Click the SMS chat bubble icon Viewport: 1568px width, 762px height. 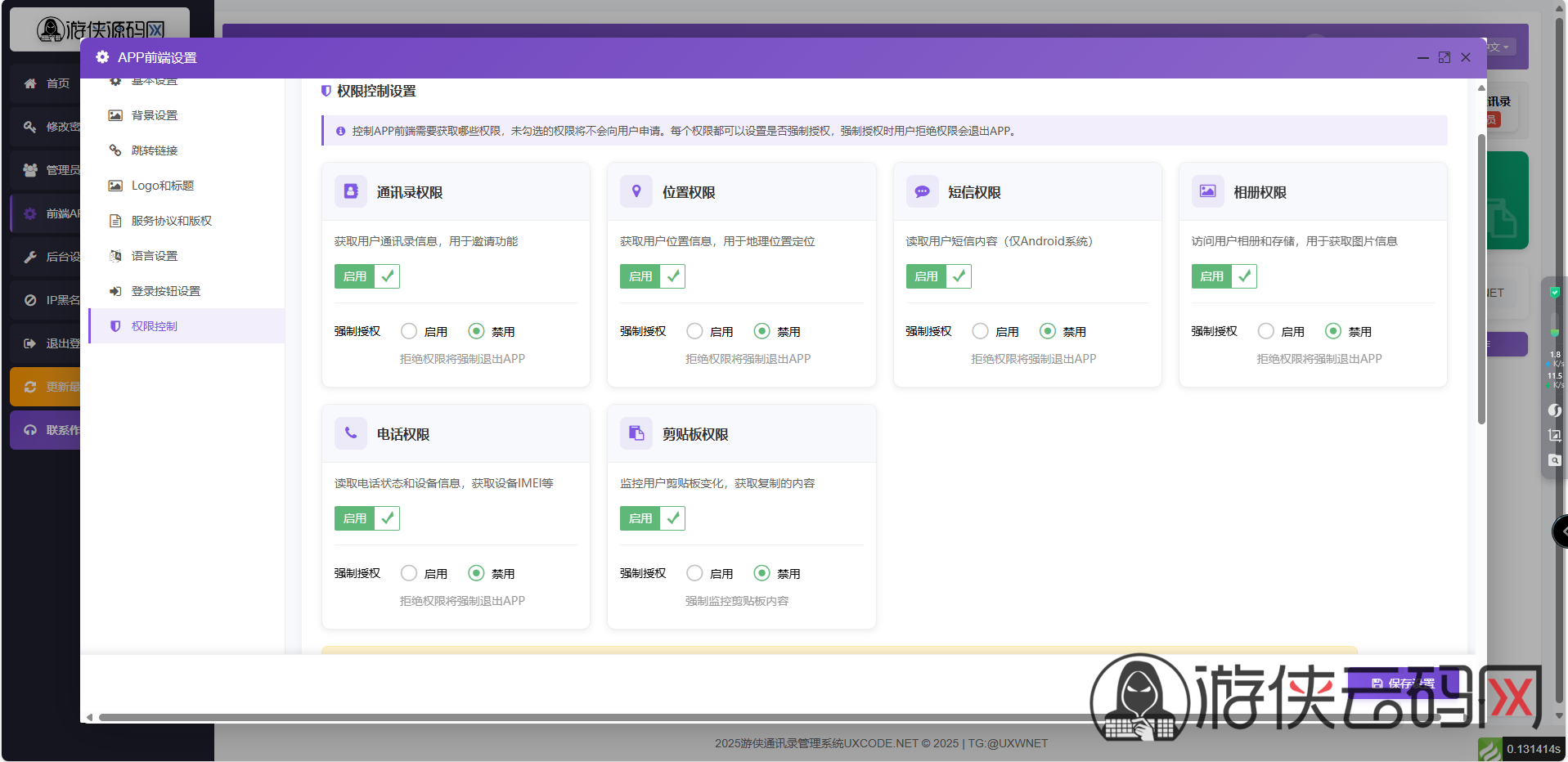point(922,191)
